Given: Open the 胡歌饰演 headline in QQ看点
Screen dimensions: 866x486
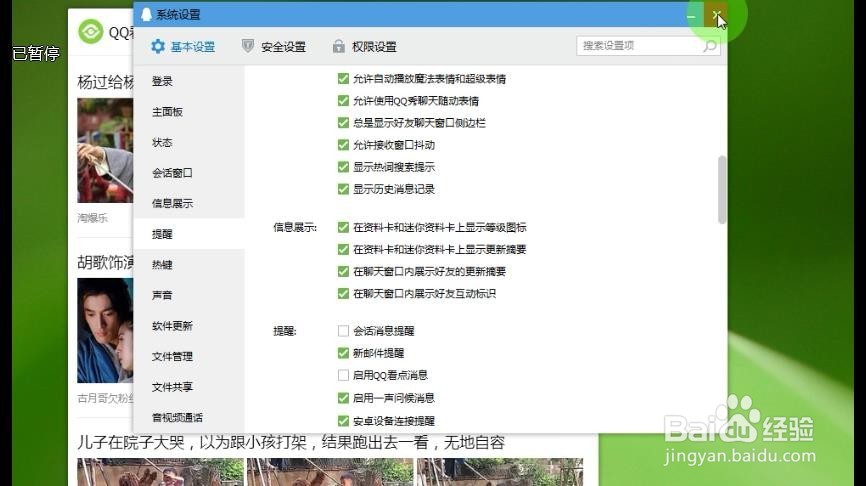Looking at the screenshot, I should pyautogui.click(x=105, y=262).
